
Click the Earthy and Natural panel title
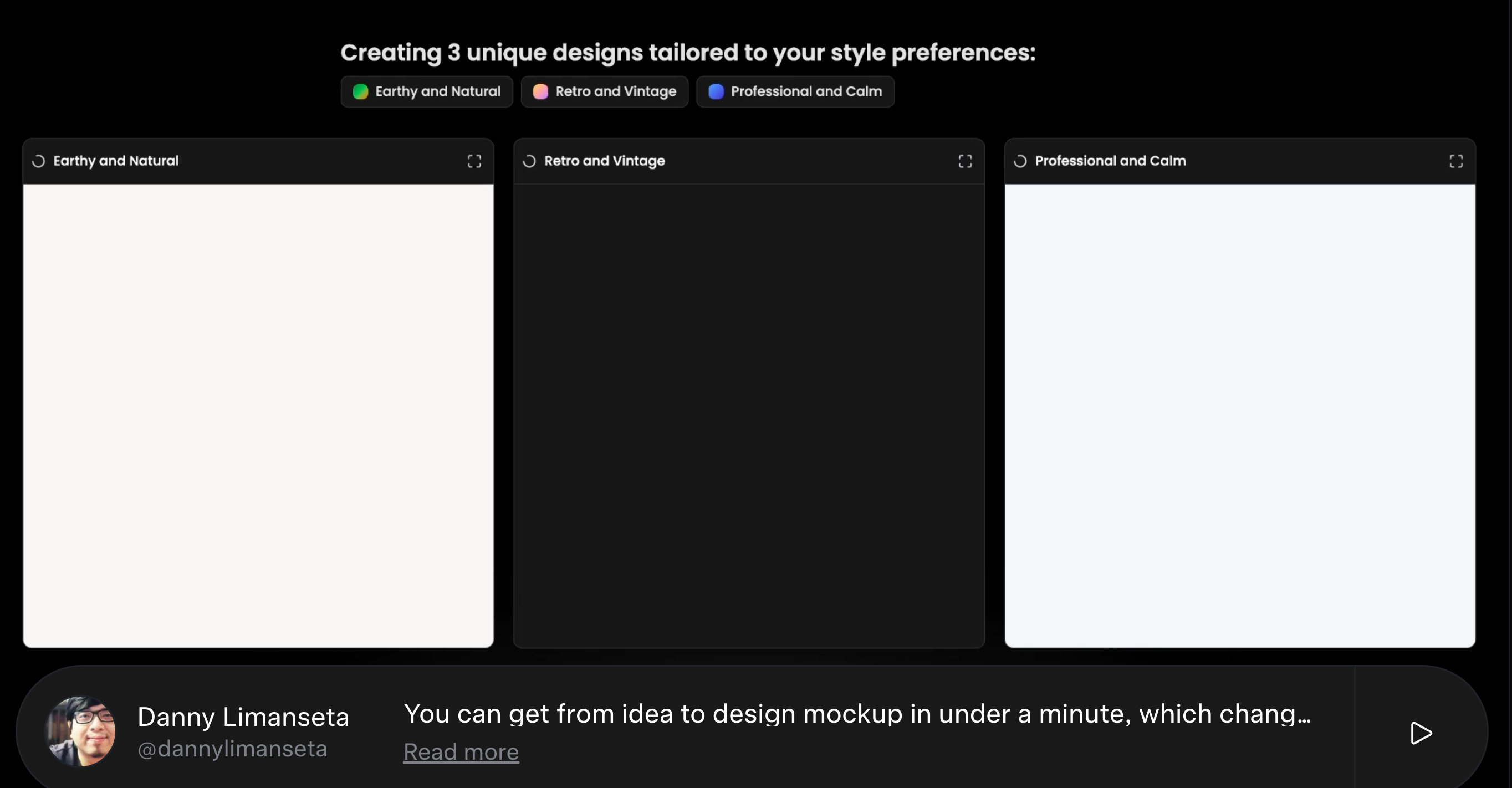tap(116, 161)
